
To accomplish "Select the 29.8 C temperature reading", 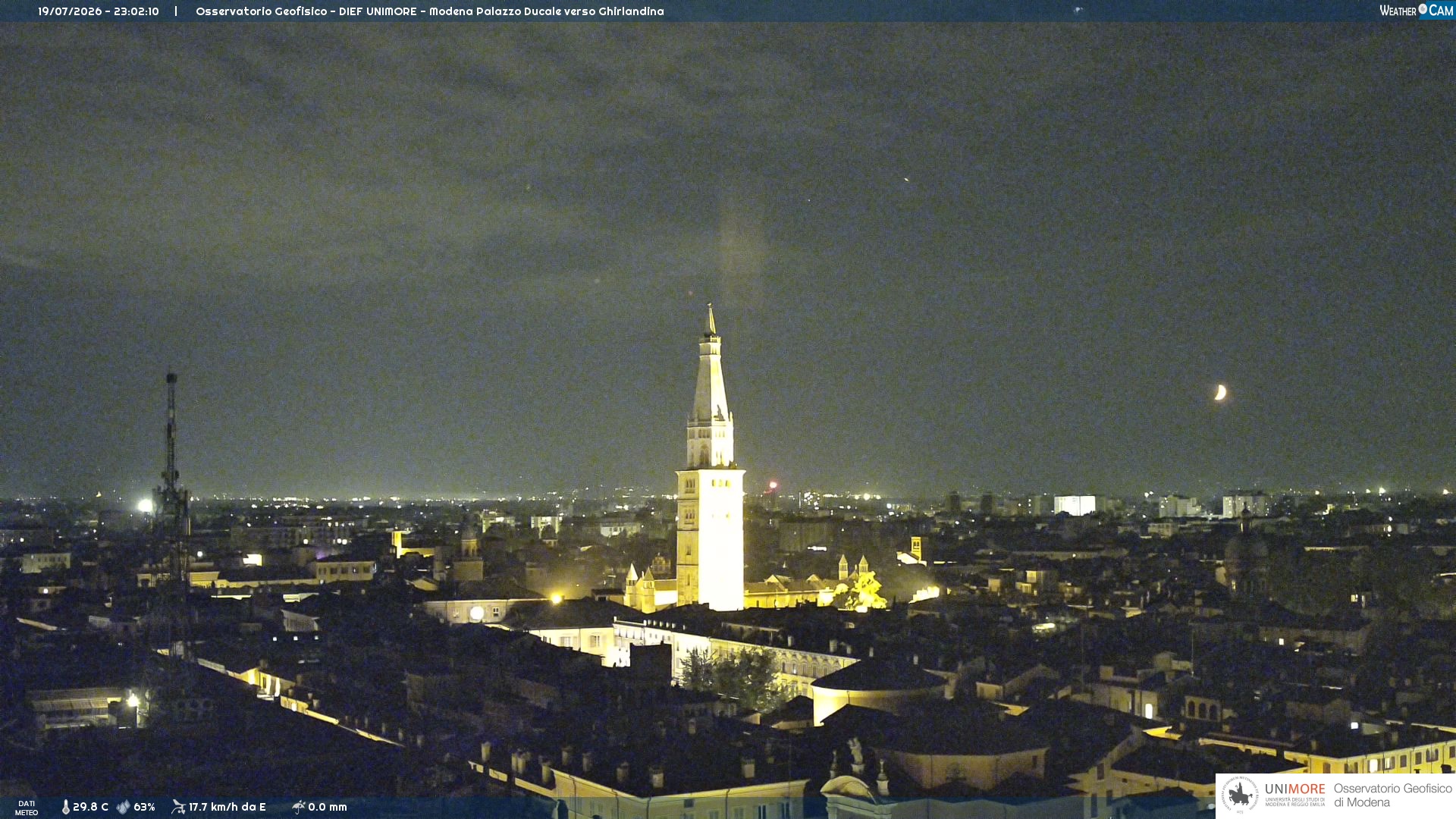I will coord(90,807).
